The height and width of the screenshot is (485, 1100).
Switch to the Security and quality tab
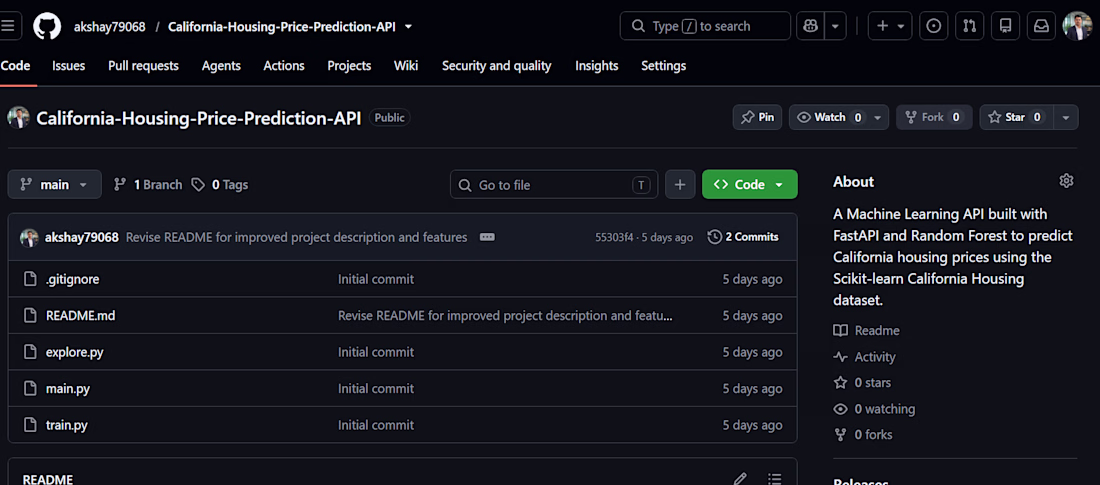pyautogui.click(x=497, y=66)
